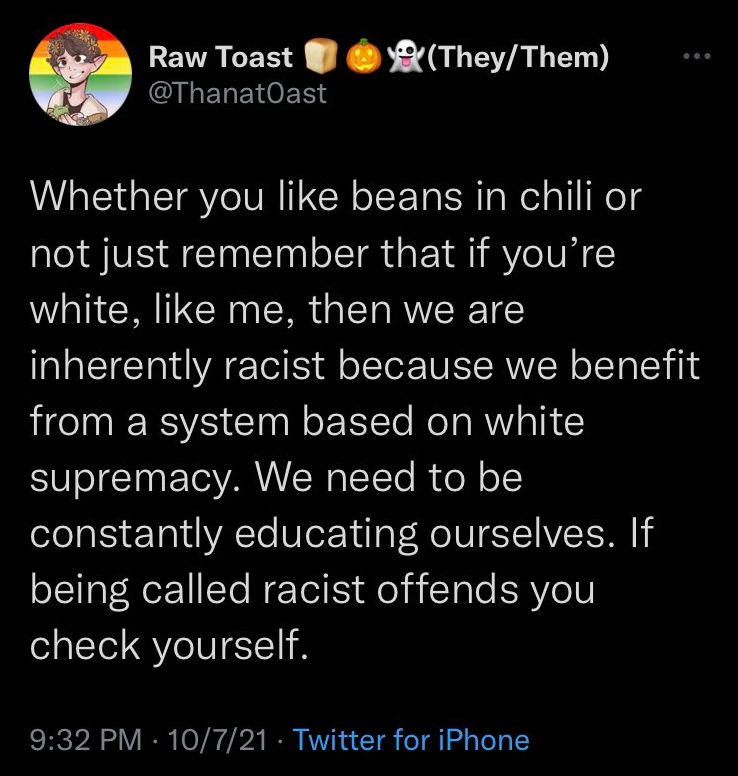
Task: Click the Raw Toast display name
Action: [x=221, y=59]
